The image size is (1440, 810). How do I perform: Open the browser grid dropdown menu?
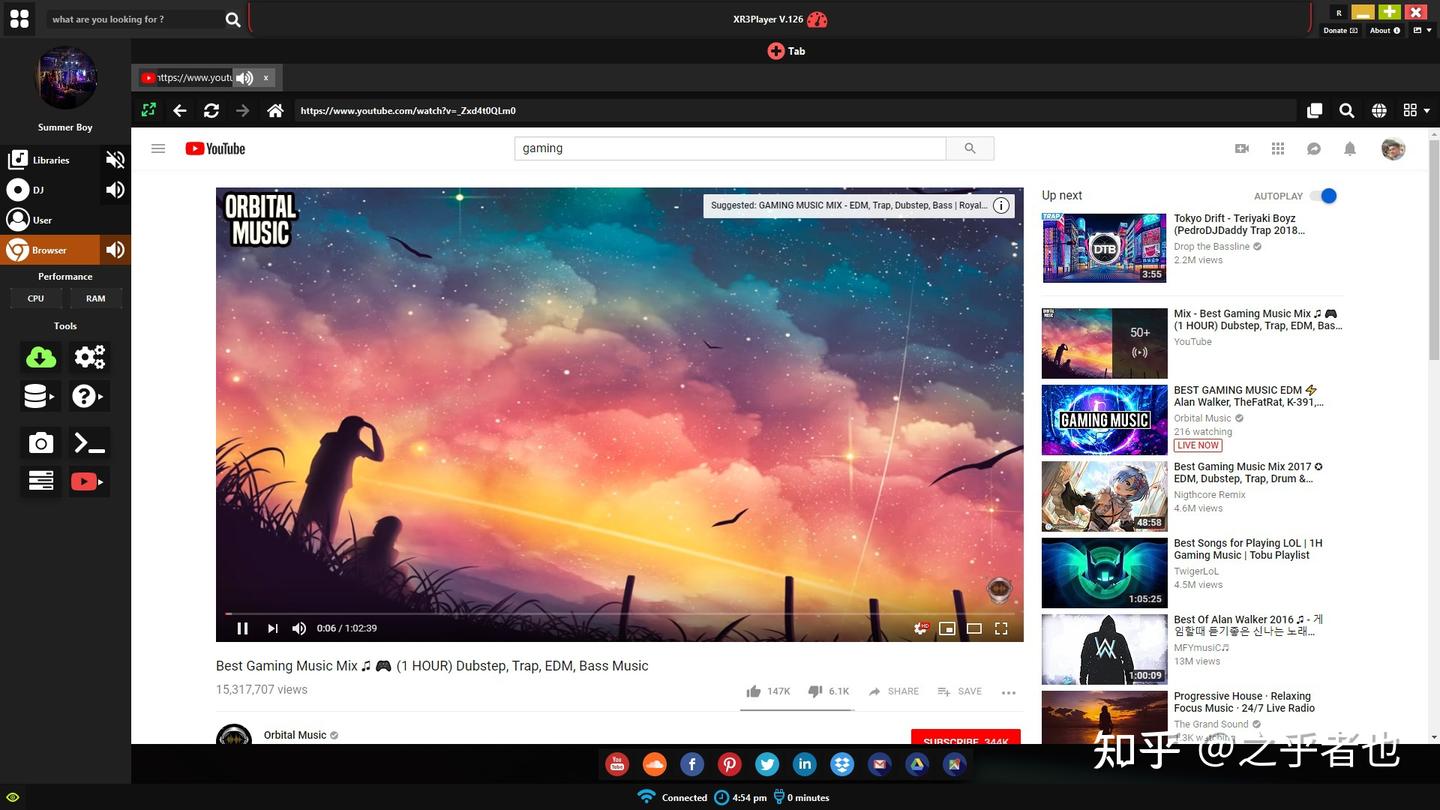click(x=1416, y=111)
